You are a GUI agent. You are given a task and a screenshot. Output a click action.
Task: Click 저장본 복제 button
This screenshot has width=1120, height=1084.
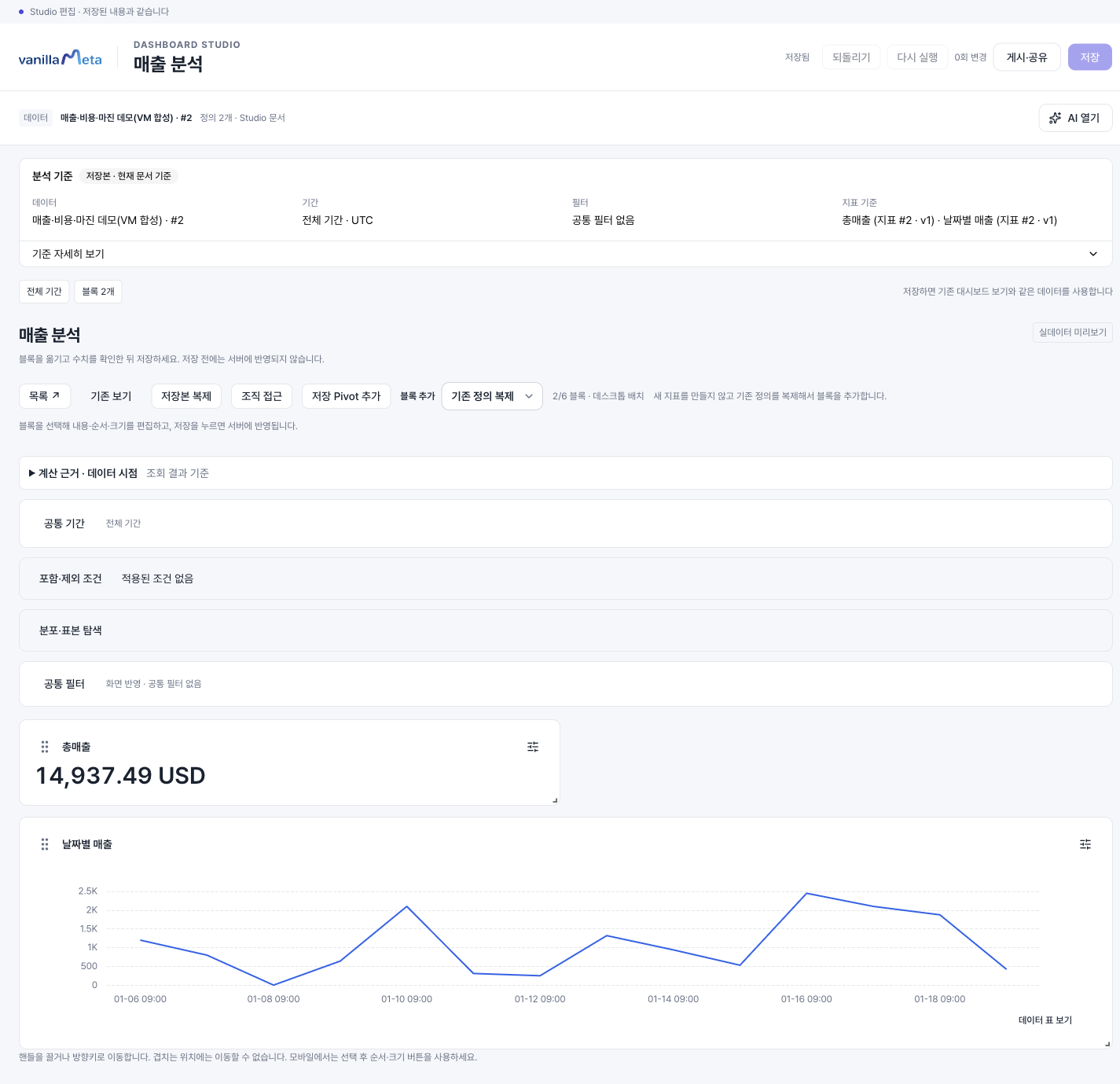tap(186, 396)
